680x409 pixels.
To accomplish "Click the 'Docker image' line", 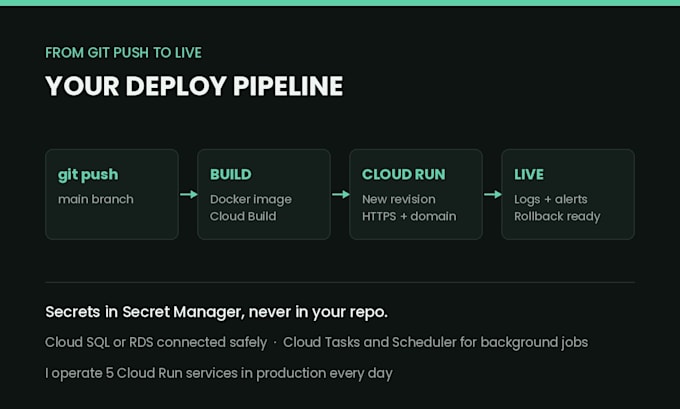I will tap(251, 200).
